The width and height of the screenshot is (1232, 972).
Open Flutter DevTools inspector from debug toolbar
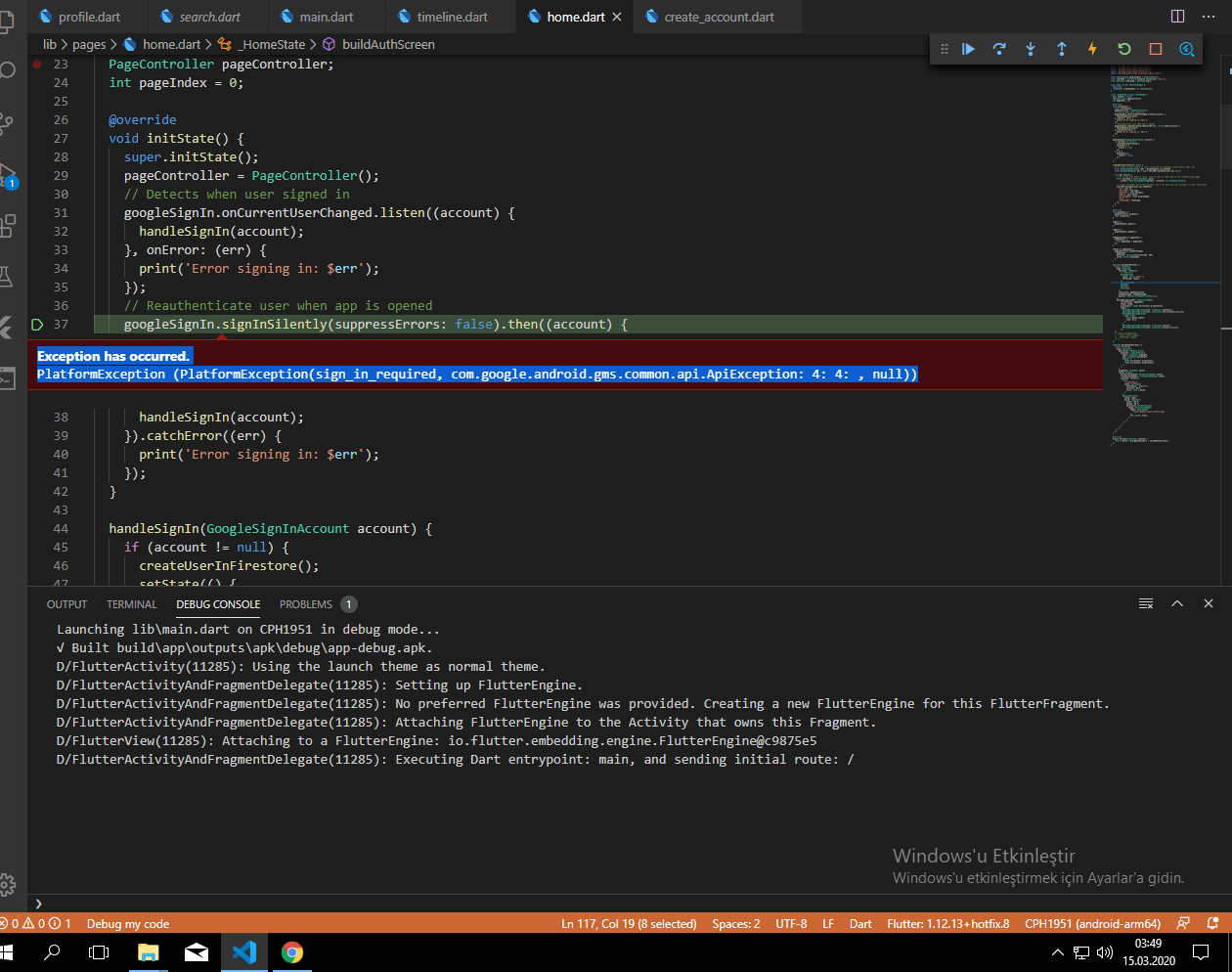coord(1186,49)
